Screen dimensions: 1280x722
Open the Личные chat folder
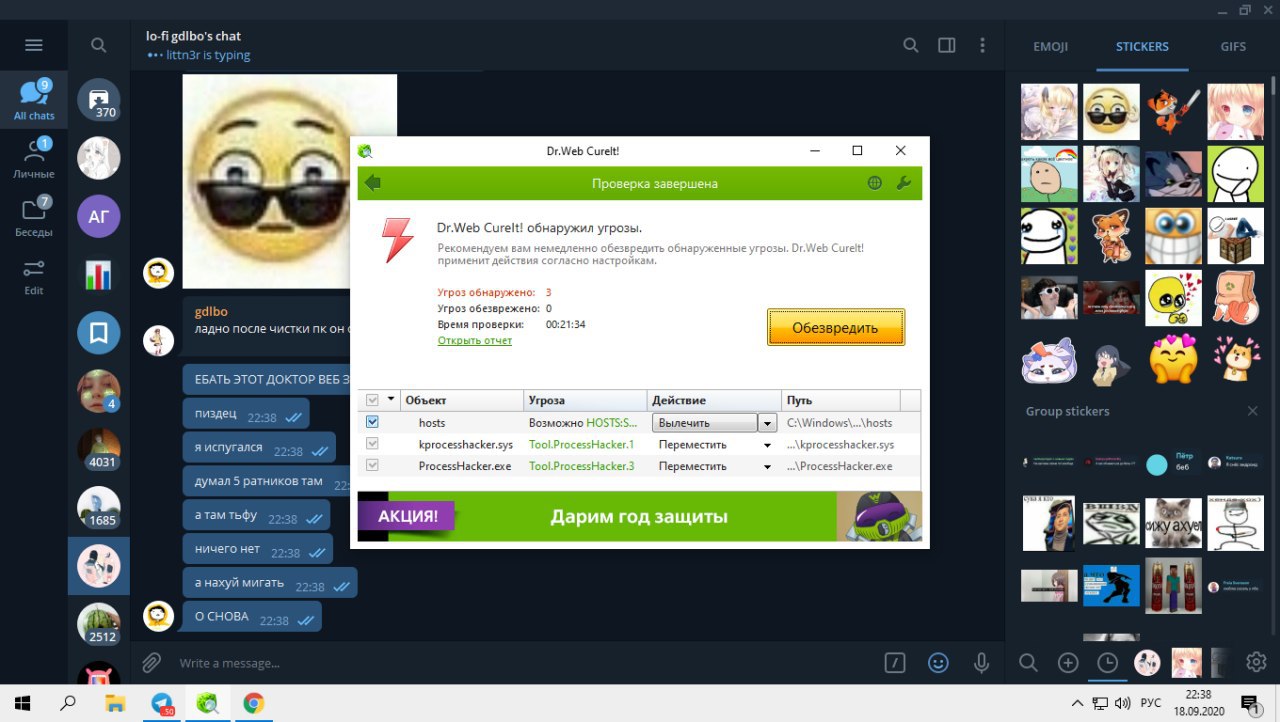pyautogui.click(x=34, y=159)
